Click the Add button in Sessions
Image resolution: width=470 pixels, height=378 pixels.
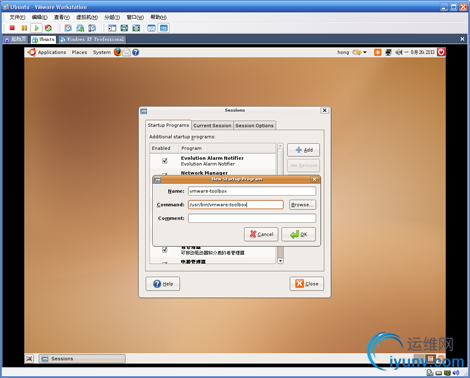[x=303, y=150]
